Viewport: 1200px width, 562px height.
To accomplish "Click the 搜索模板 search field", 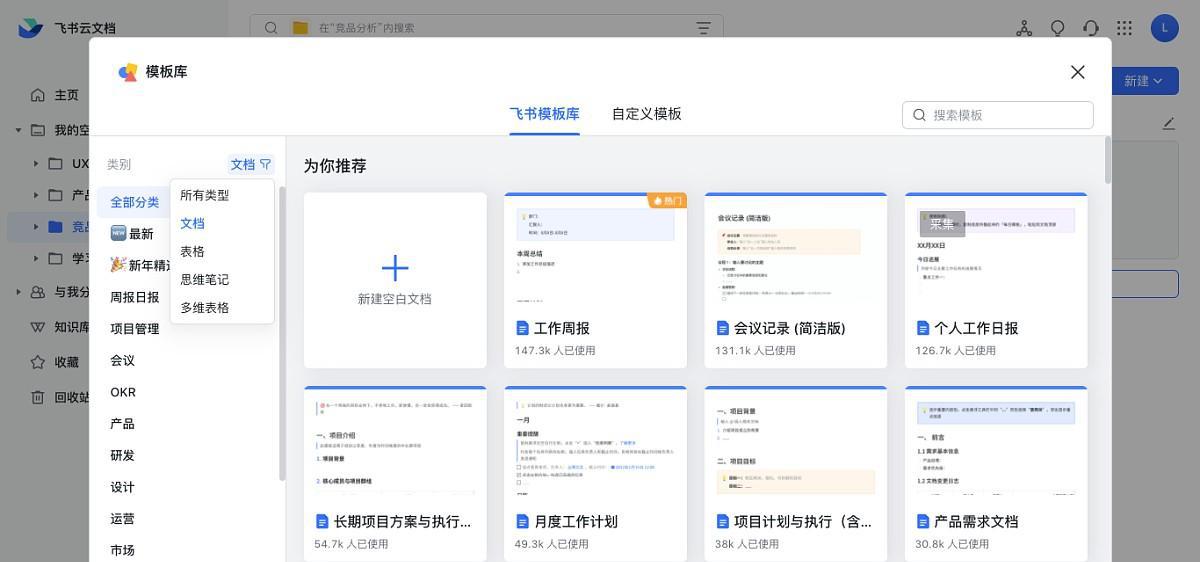I will click(998, 115).
